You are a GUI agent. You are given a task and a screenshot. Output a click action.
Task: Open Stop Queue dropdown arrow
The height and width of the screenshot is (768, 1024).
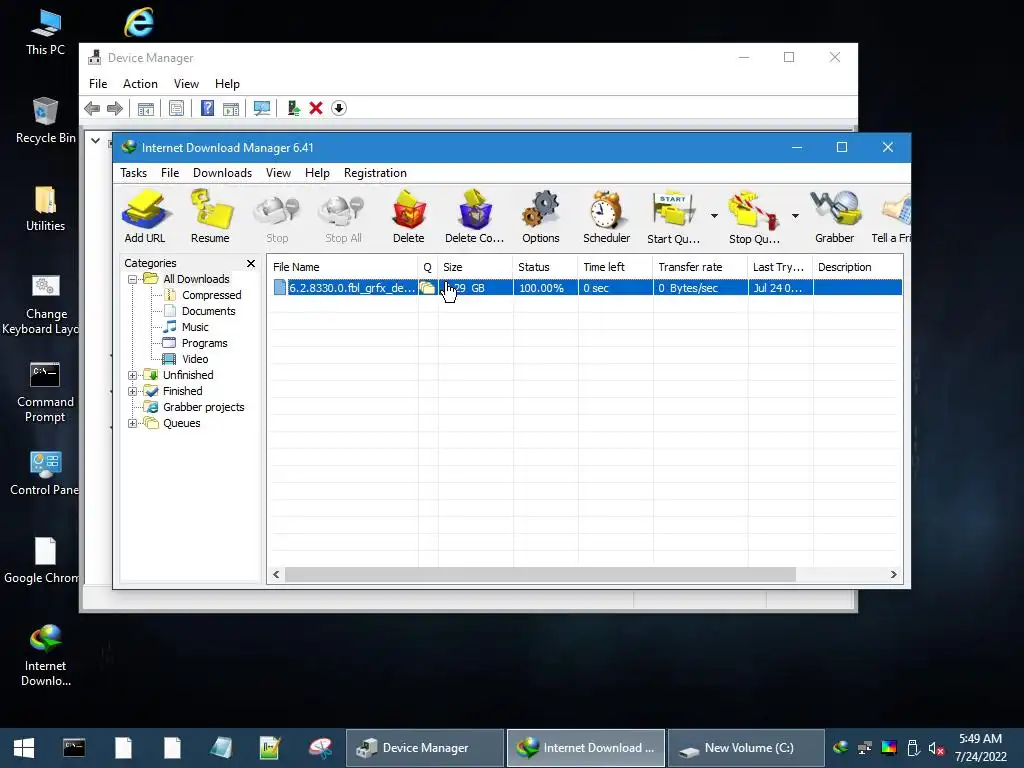(795, 216)
